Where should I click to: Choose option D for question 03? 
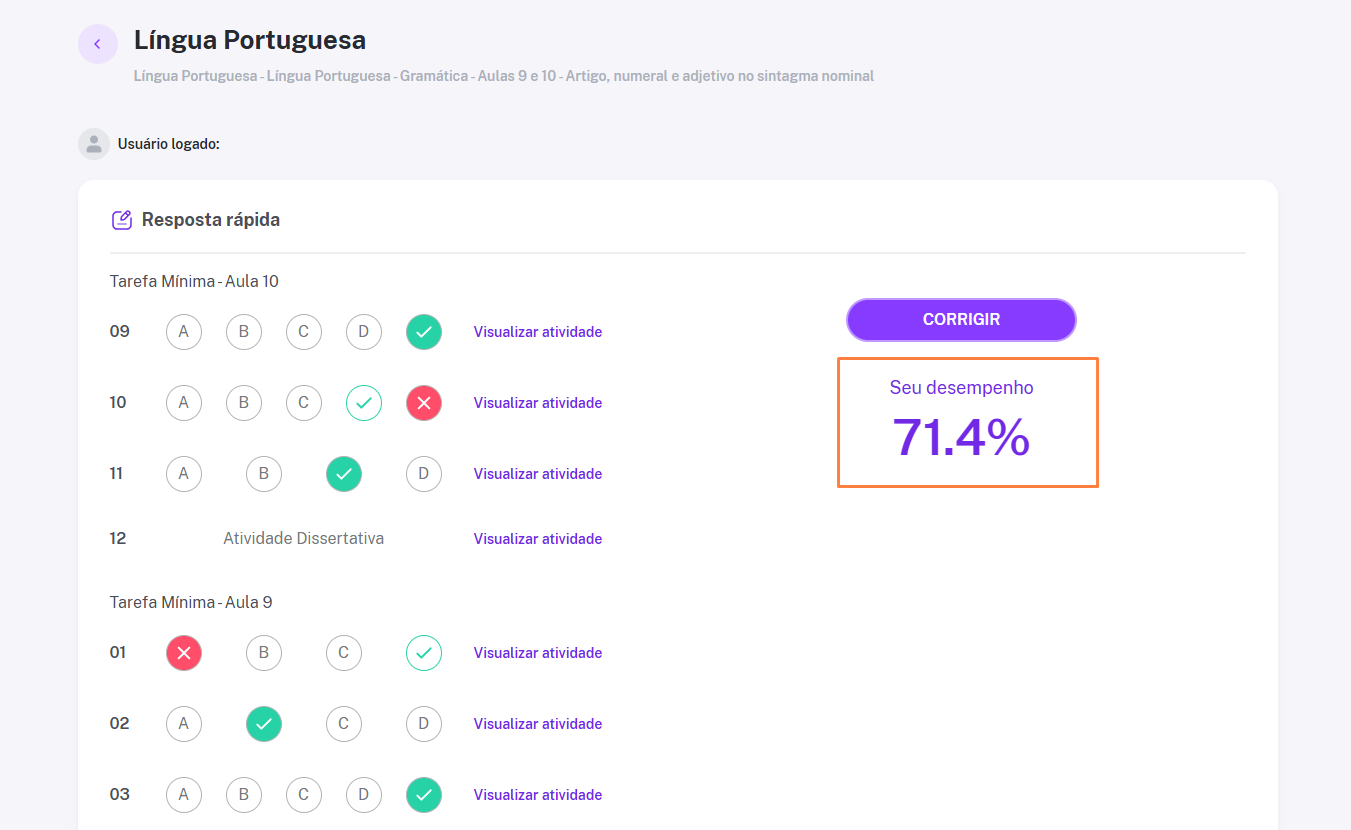point(364,795)
